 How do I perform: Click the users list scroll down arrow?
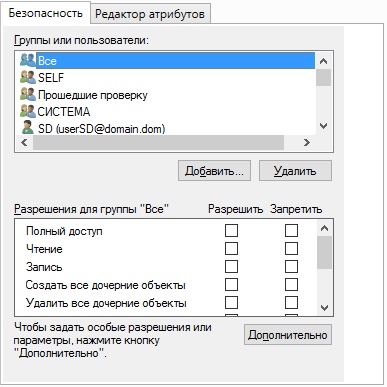click(323, 126)
